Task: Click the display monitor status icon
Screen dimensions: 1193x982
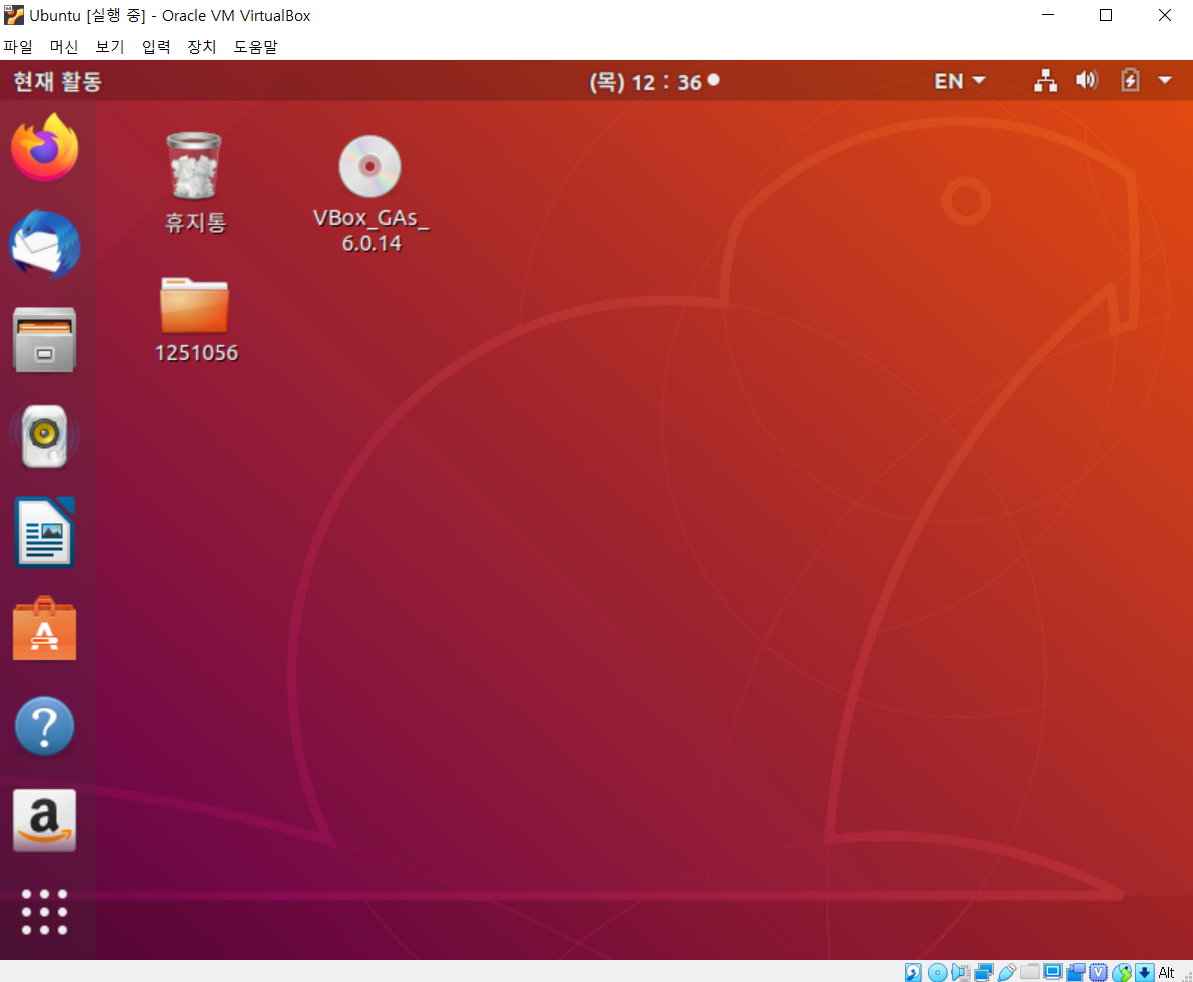Action: click(1053, 971)
